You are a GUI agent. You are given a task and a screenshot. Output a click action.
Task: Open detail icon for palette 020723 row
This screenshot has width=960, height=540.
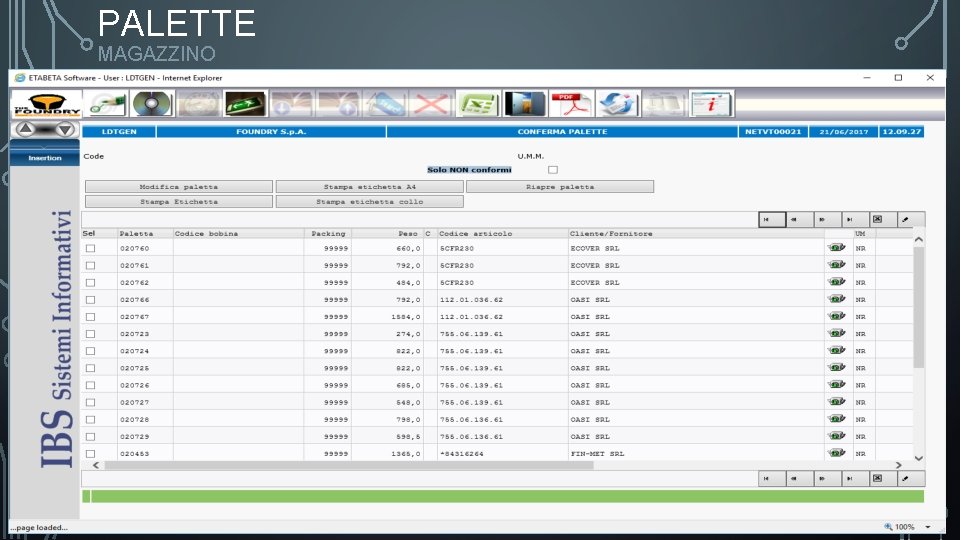coord(836,334)
